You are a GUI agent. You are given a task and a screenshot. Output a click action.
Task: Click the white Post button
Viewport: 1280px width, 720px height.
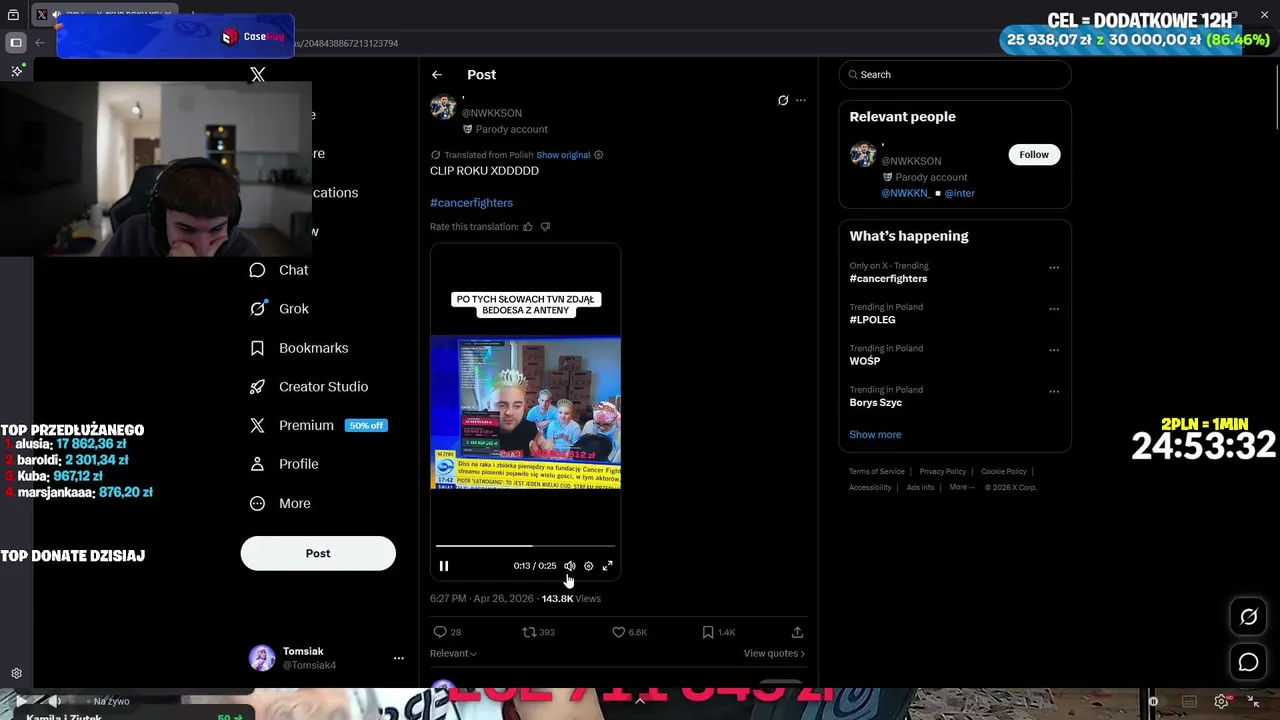(x=318, y=553)
